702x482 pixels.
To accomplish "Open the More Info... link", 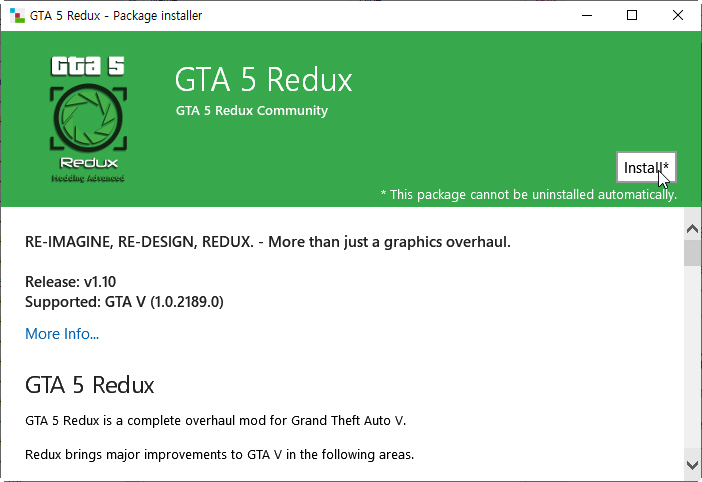I will [62, 334].
